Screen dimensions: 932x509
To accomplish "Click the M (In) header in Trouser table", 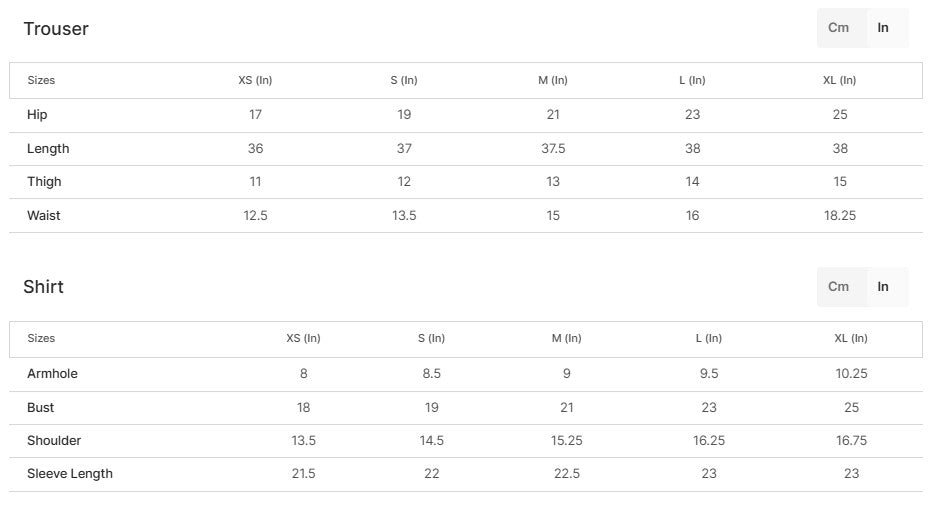I will (553, 80).
